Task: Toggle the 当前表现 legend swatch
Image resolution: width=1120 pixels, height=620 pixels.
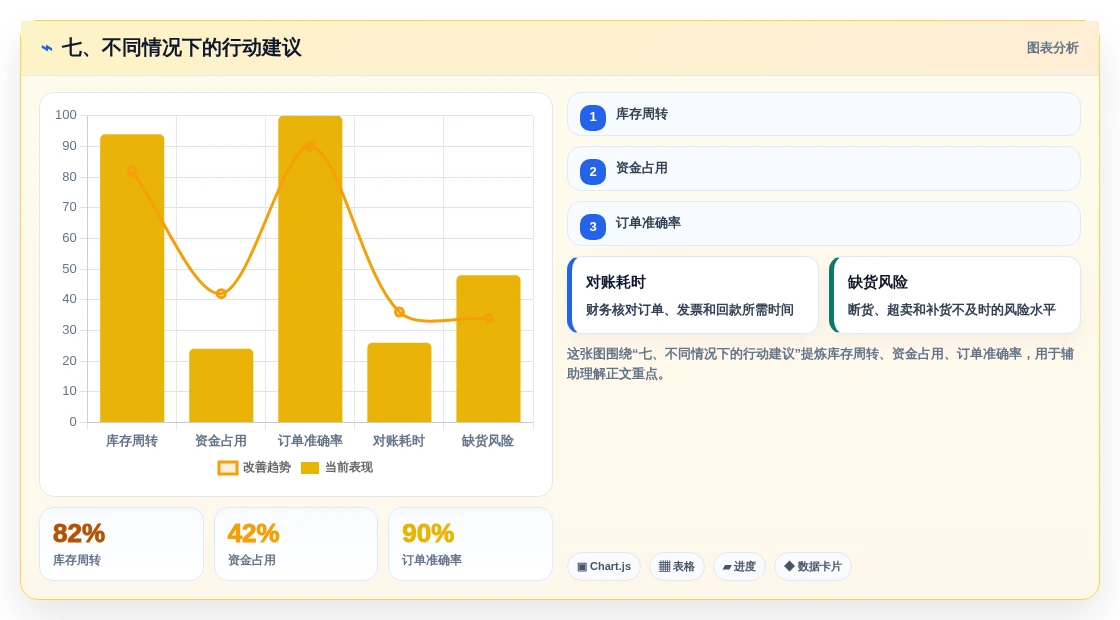Action: point(309,468)
